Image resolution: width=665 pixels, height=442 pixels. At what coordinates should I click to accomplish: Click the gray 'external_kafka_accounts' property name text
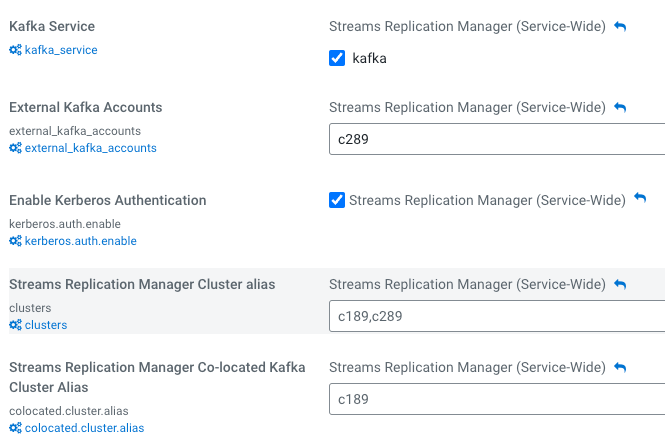(x=75, y=131)
